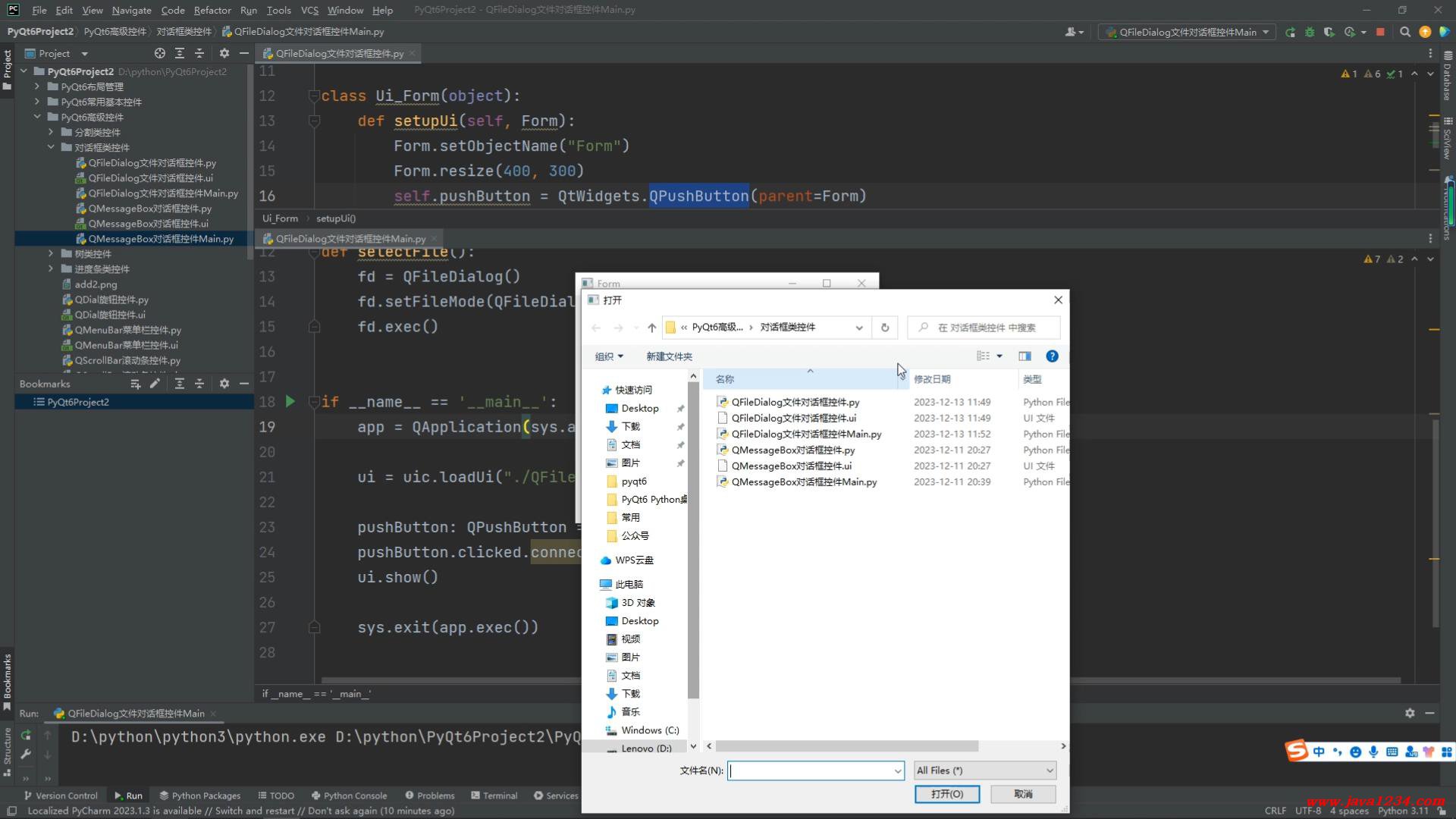Viewport: 1456px width, 819px height.
Task: Open Project panel settings gear
Action: click(224, 53)
